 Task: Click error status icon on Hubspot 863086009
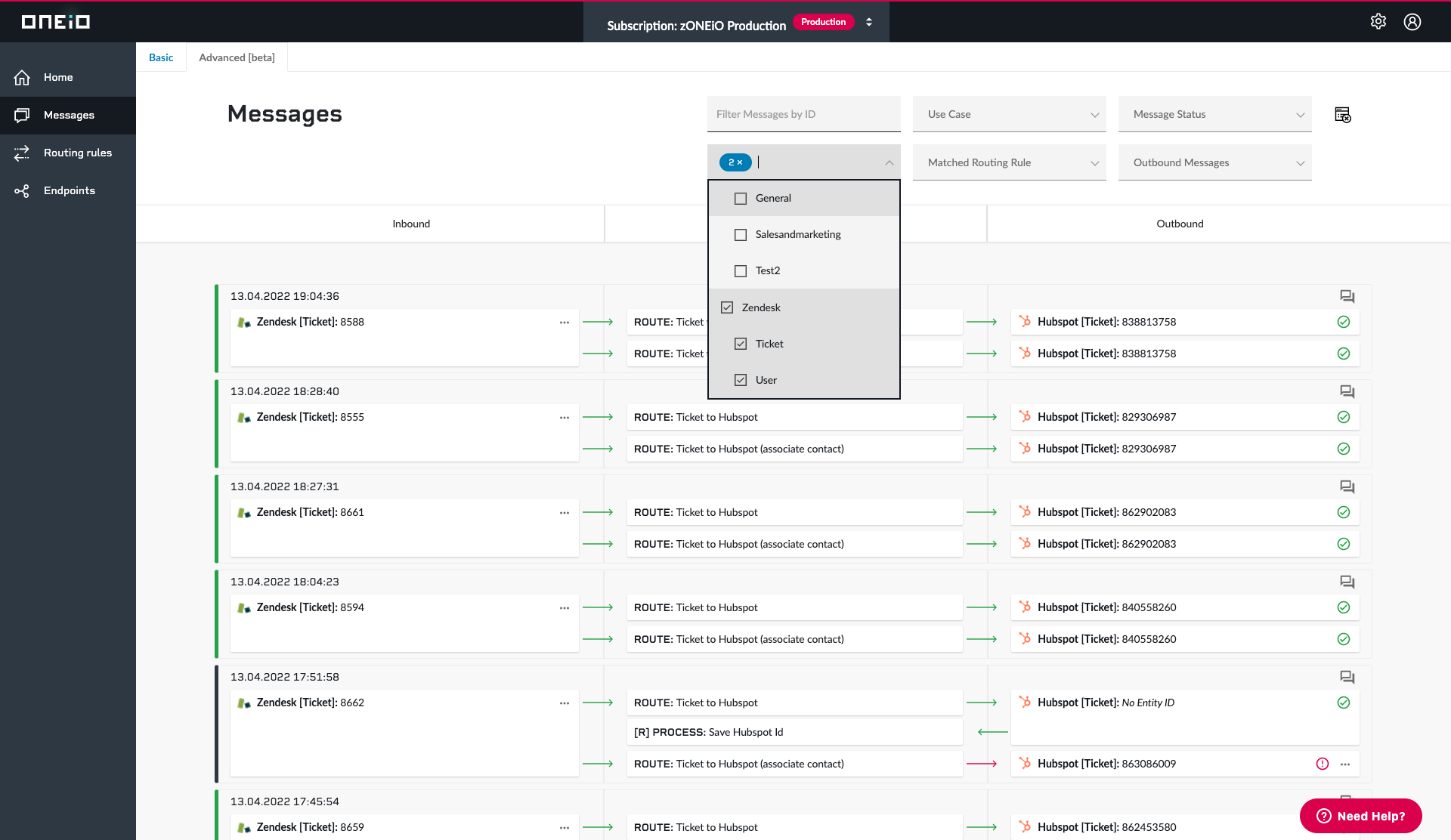tap(1323, 764)
